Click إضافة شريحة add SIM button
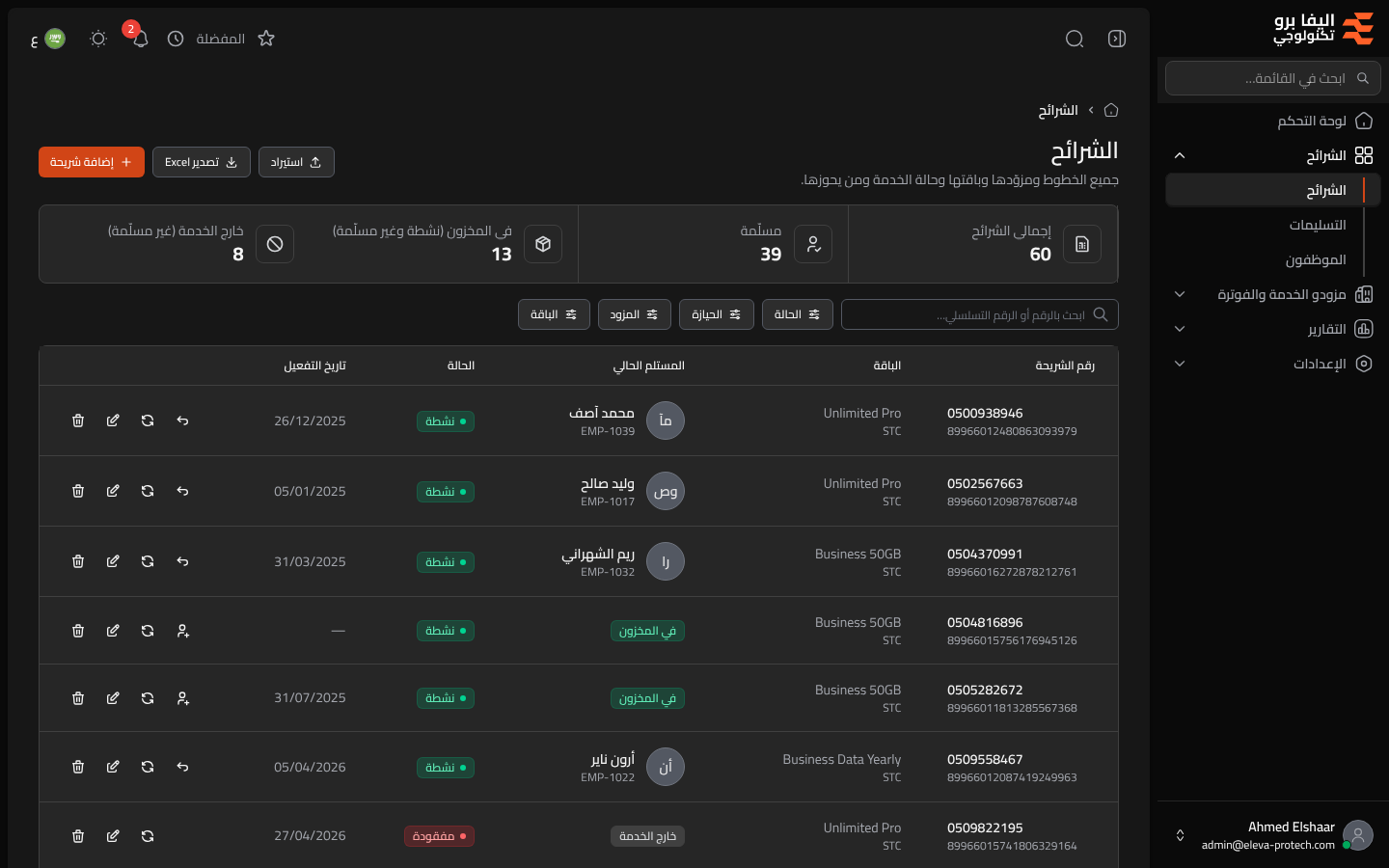The height and width of the screenshot is (868, 1389). 92,162
